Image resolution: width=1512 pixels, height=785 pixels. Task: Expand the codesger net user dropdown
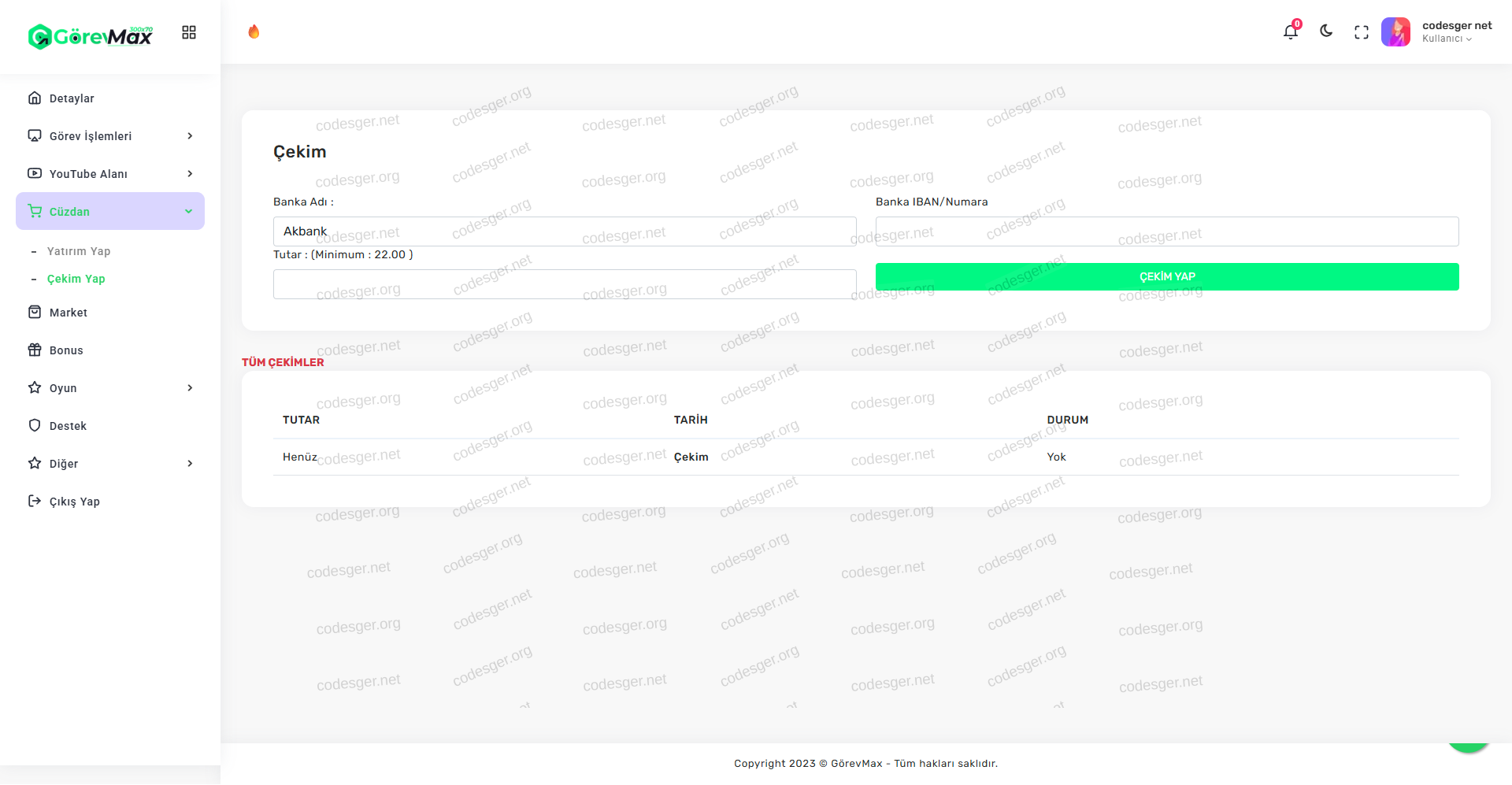coord(1456,31)
